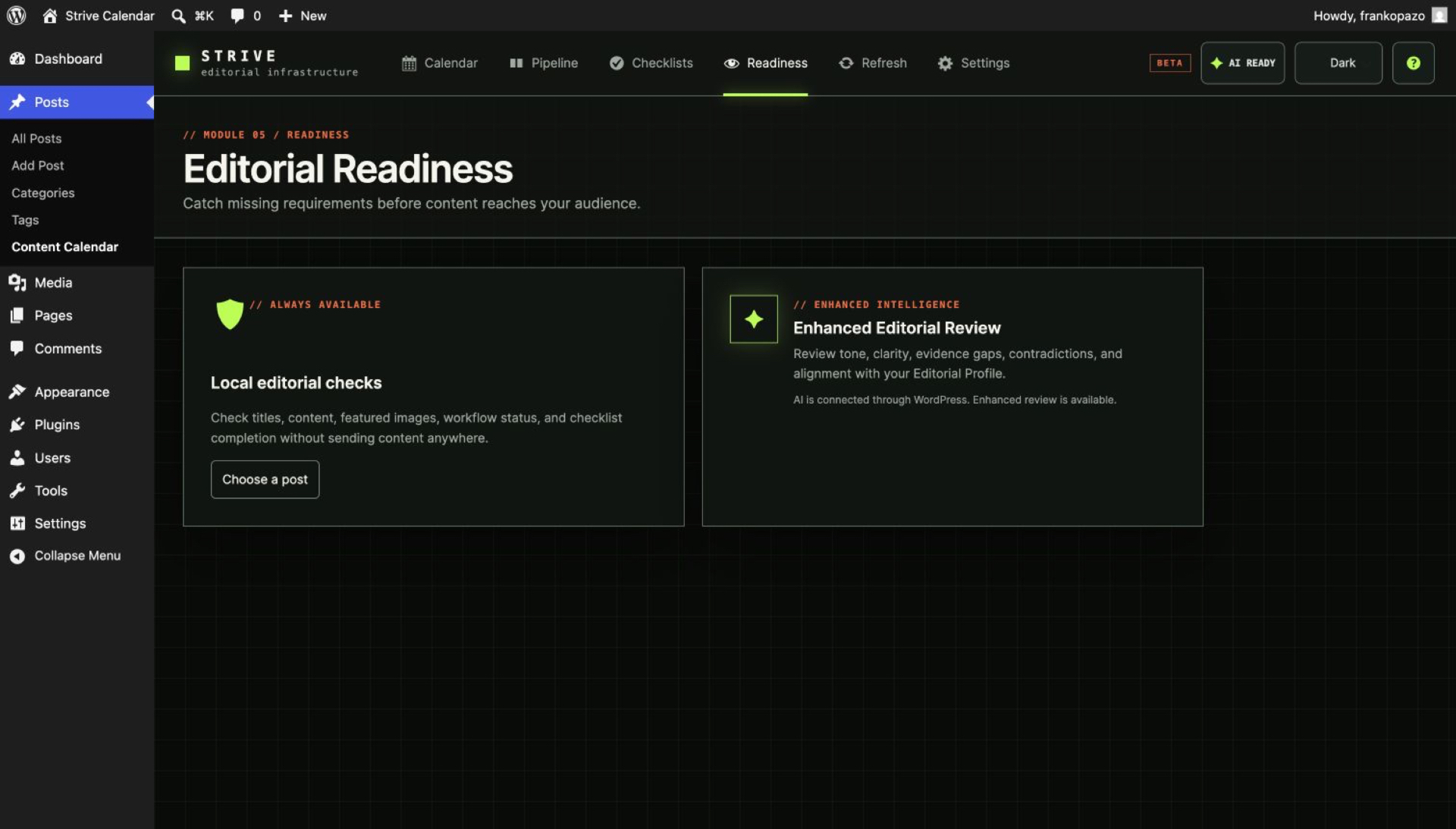Viewport: 1456px width, 829px height.
Task: Click the Refresh button label
Action: tap(884, 63)
